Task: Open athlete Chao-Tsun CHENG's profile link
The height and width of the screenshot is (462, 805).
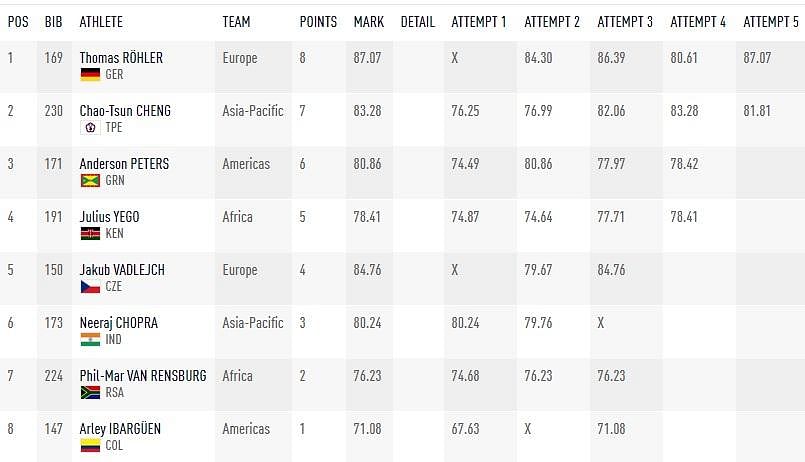Action: pos(125,111)
